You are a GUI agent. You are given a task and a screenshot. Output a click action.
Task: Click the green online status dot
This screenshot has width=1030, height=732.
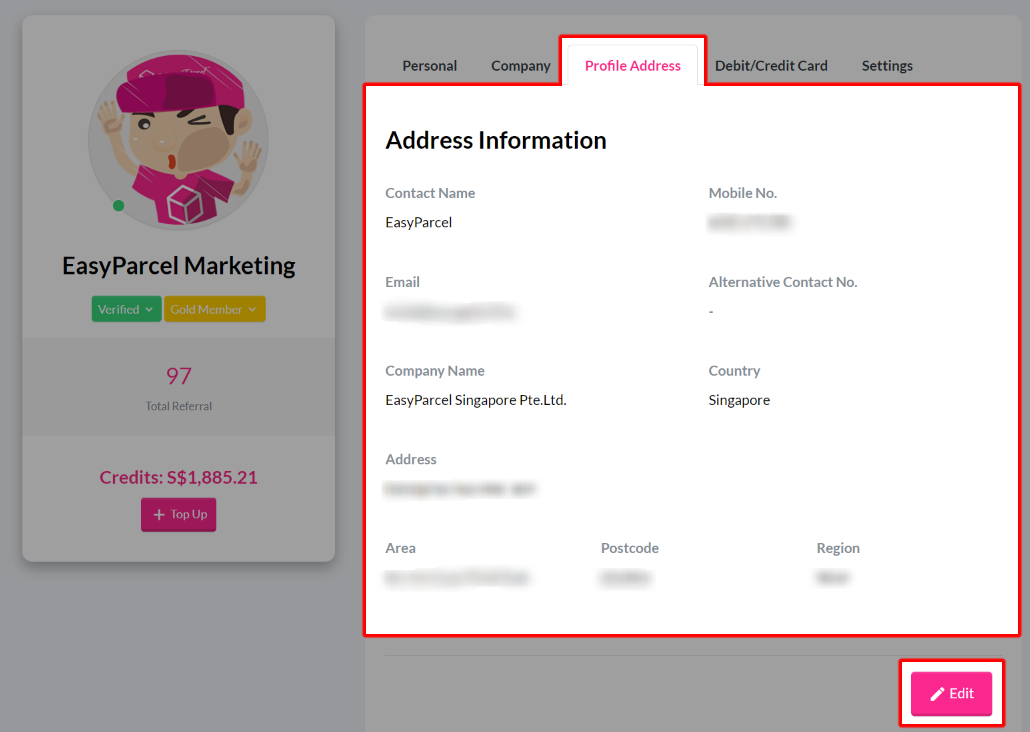pyautogui.click(x=118, y=206)
